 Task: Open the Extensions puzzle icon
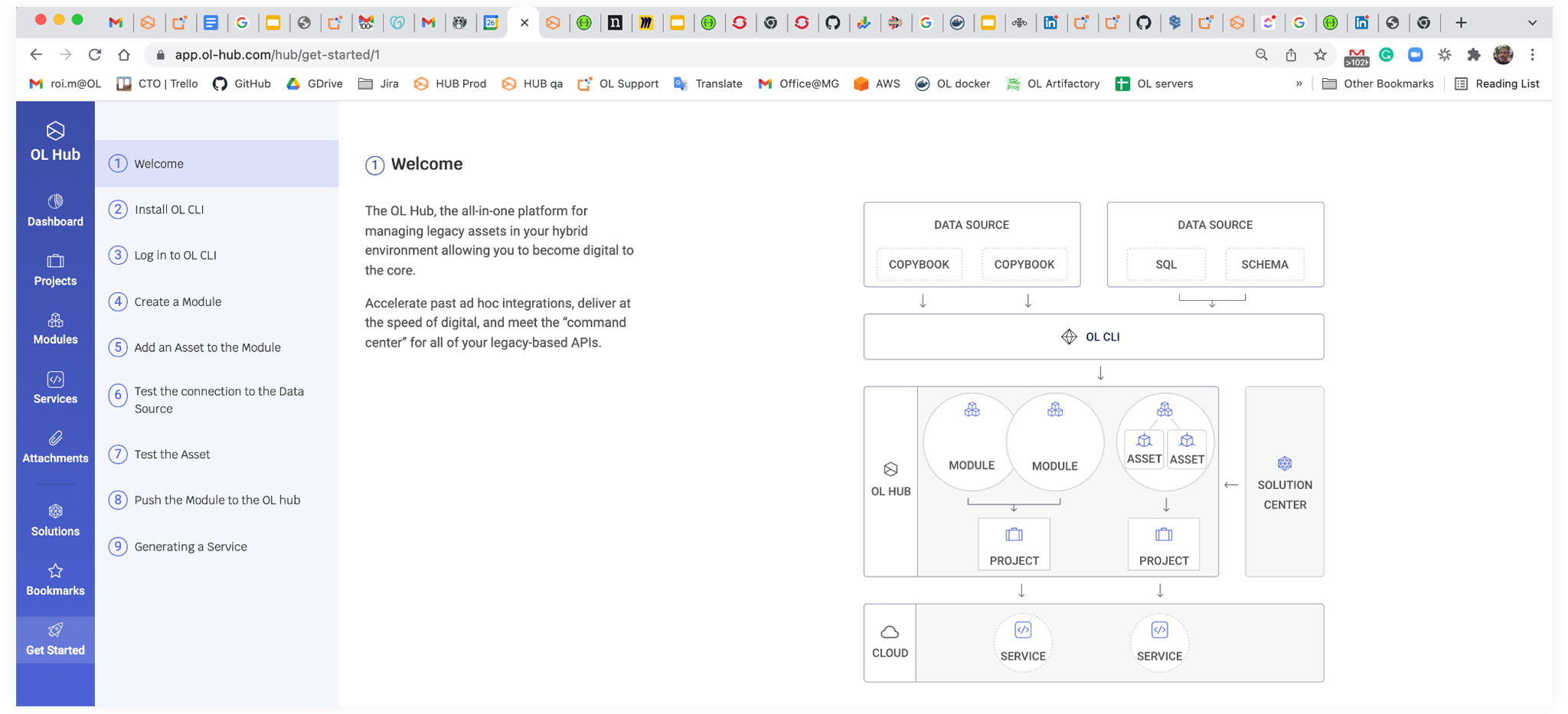tap(1474, 54)
